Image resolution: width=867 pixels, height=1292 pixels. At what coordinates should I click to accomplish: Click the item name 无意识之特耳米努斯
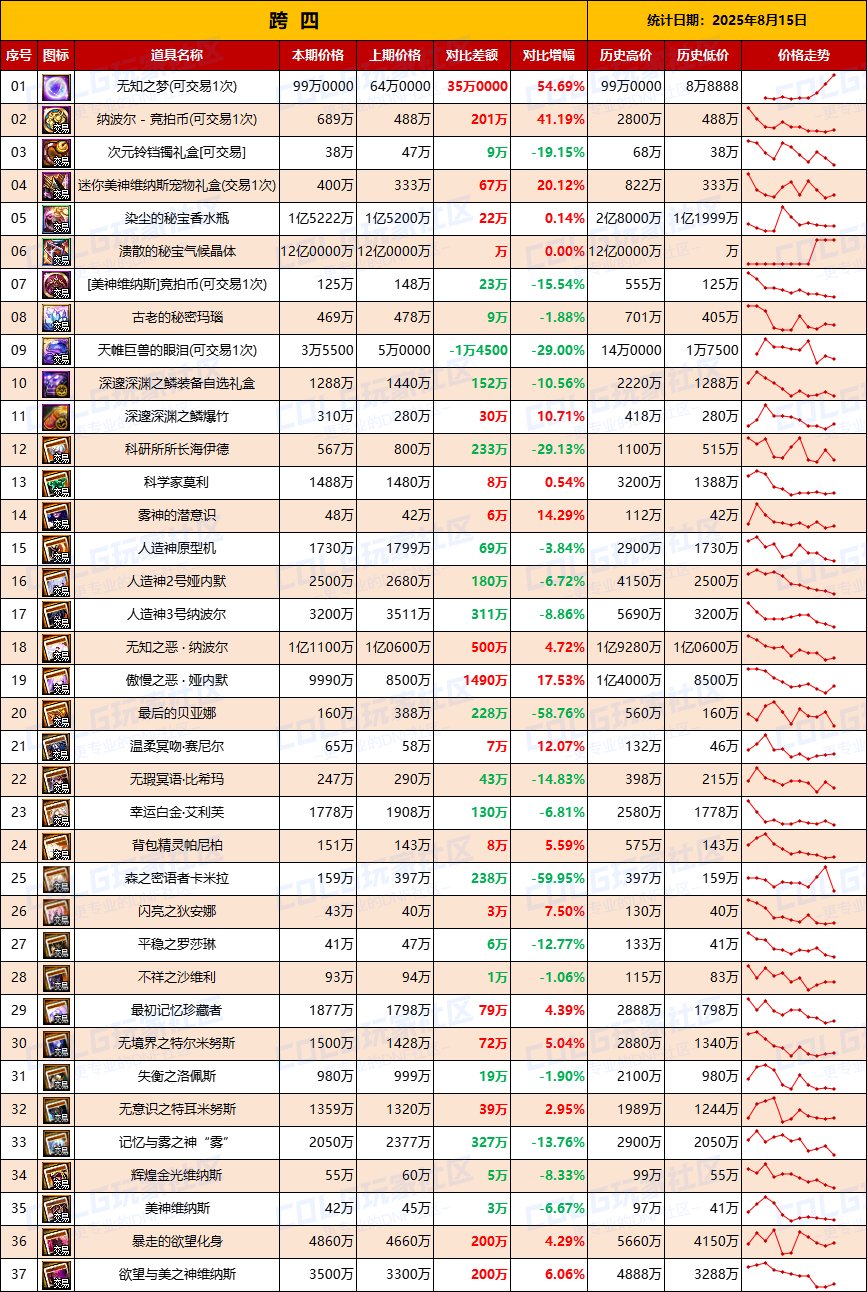coord(177,1110)
